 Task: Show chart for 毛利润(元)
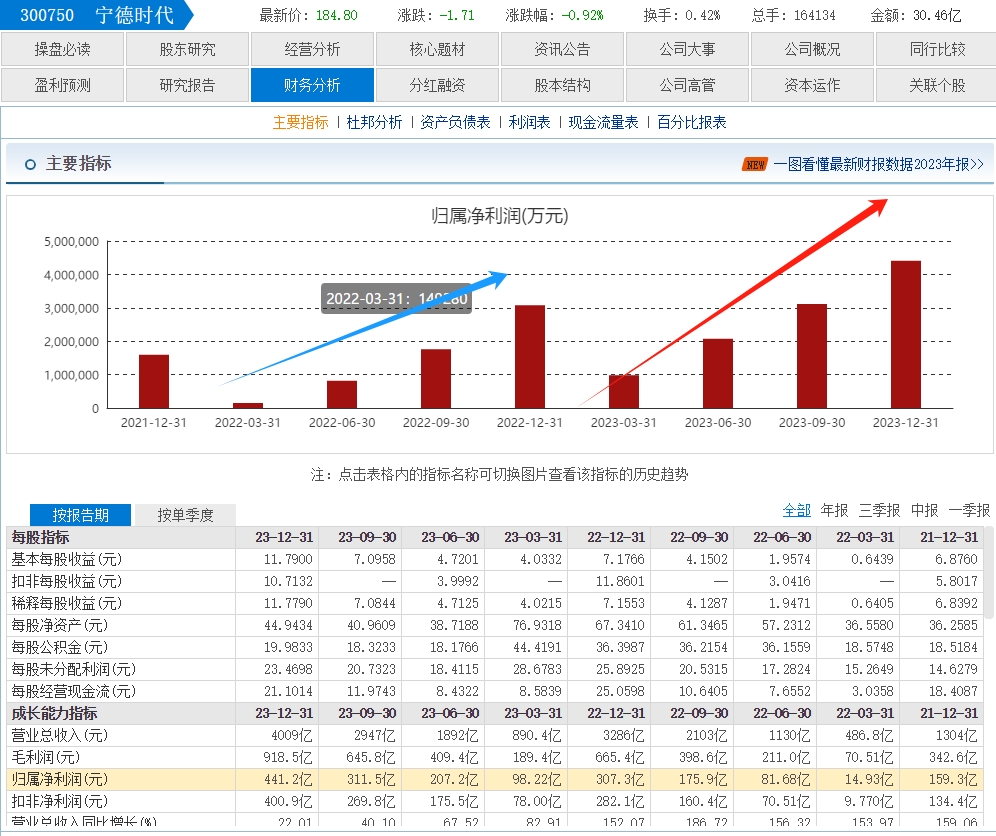click(46, 757)
